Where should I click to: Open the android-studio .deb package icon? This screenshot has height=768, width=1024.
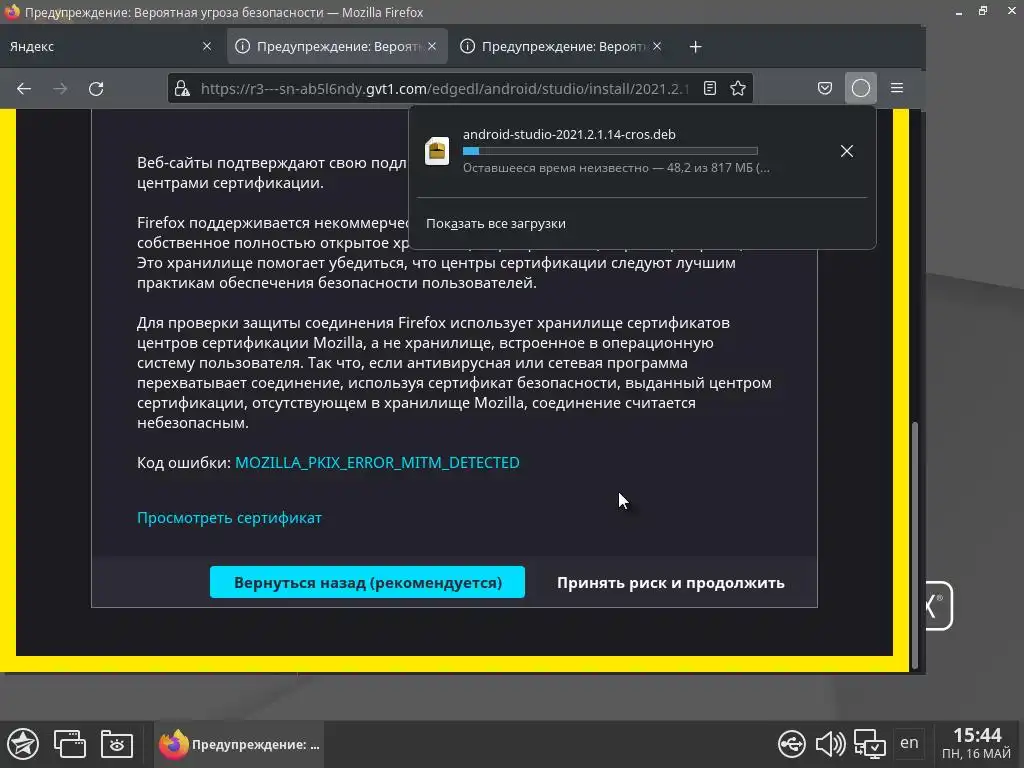tap(437, 151)
